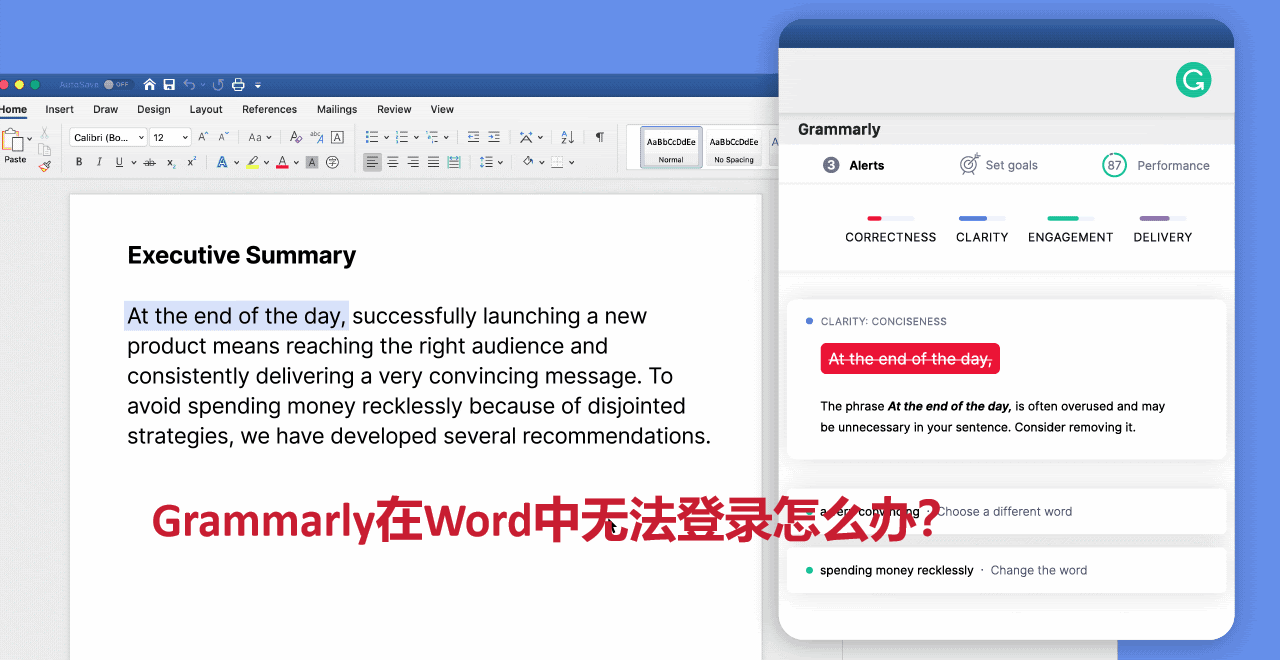
Task: Click the Numbering list icon
Action: (402, 137)
